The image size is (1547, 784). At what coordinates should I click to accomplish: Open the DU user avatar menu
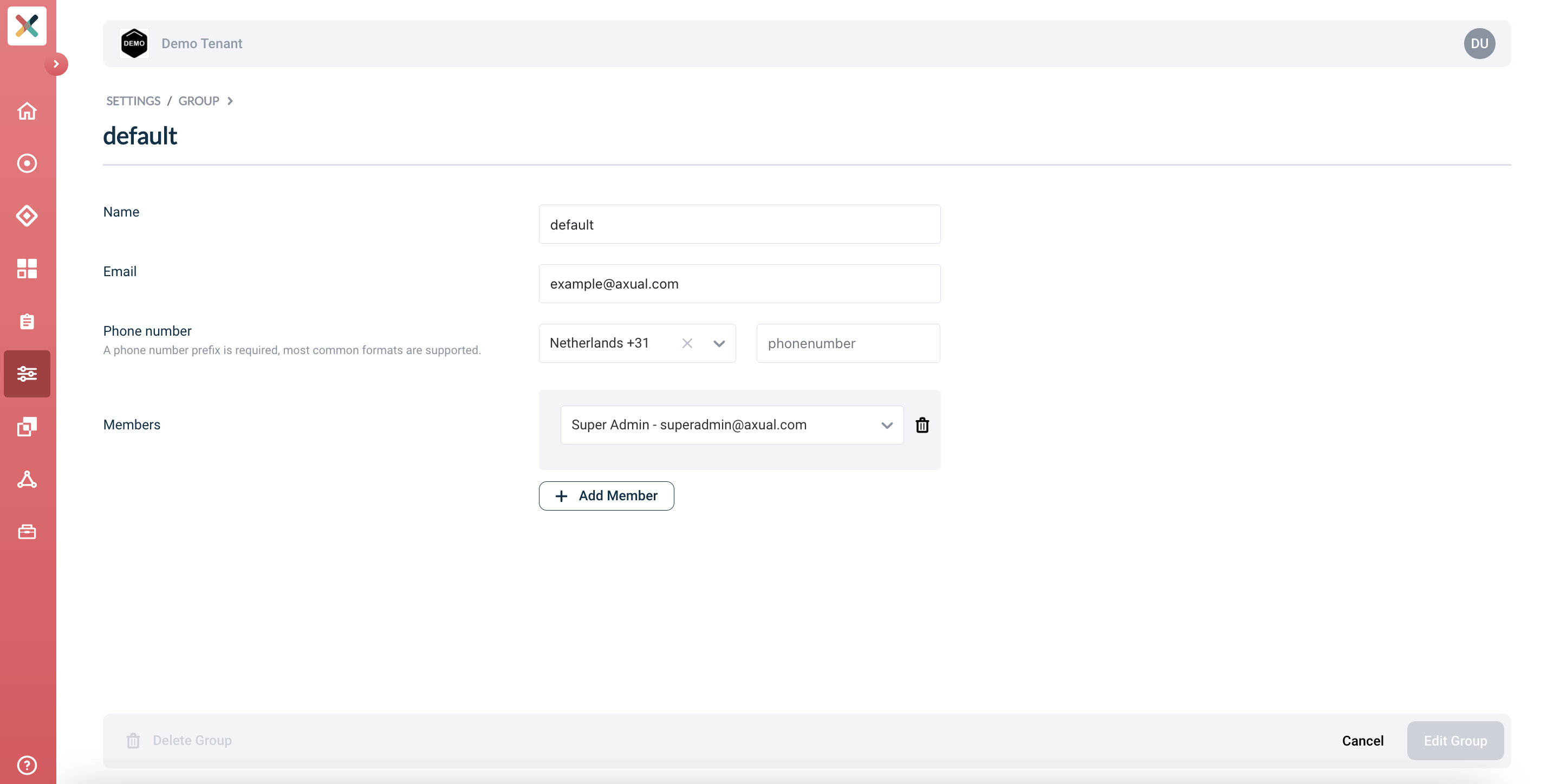(x=1479, y=43)
